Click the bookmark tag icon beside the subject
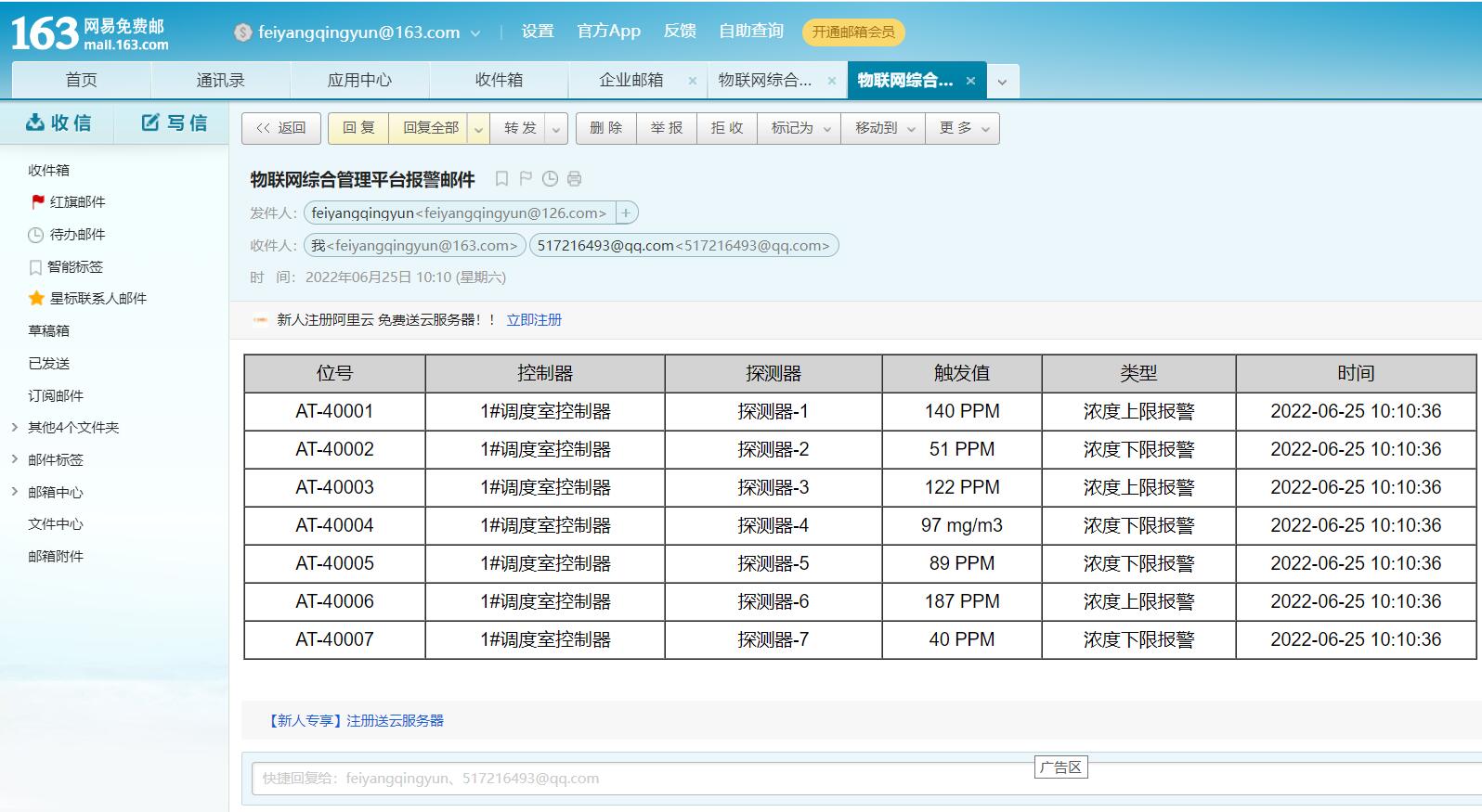This screenshot has height=812, width=1482. click(x=501, y=178)
